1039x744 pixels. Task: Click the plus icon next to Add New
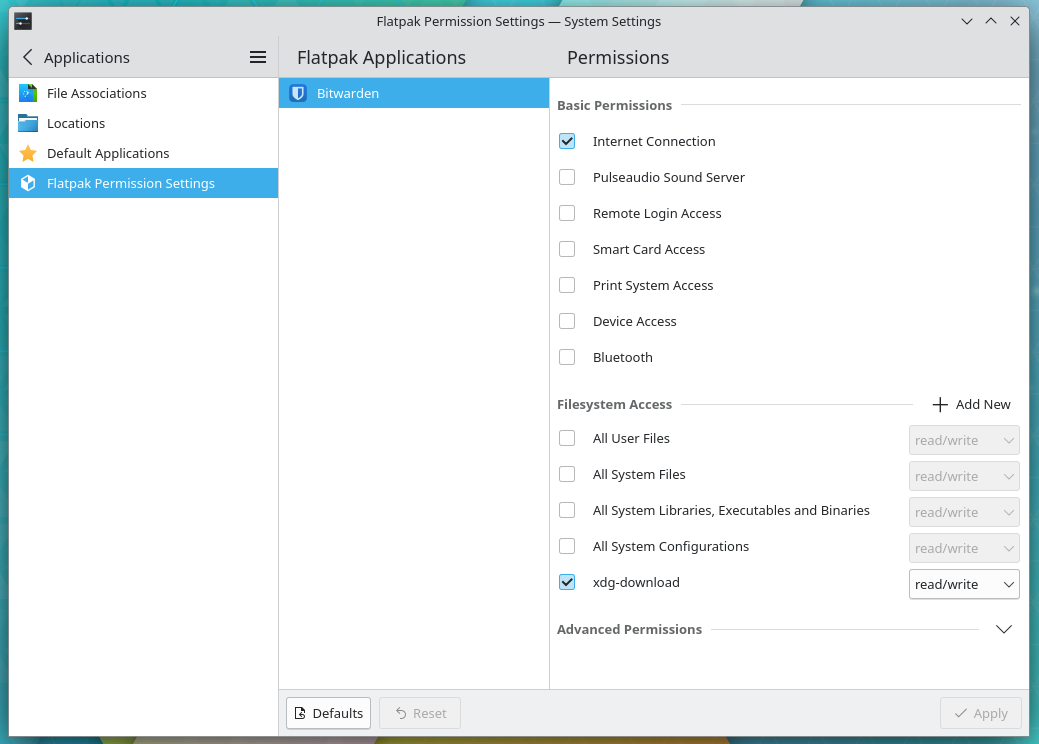[x=939, y=404]
